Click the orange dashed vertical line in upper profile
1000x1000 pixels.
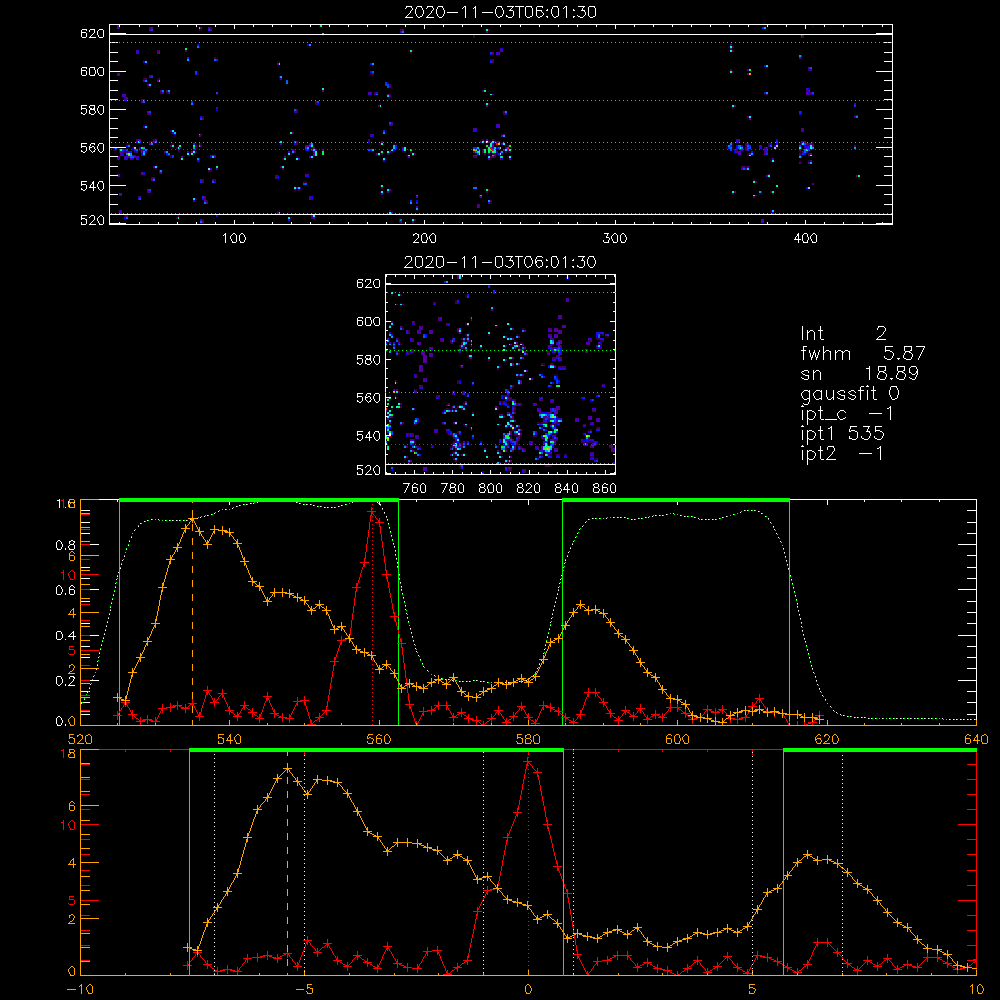[x=193, y=622]
